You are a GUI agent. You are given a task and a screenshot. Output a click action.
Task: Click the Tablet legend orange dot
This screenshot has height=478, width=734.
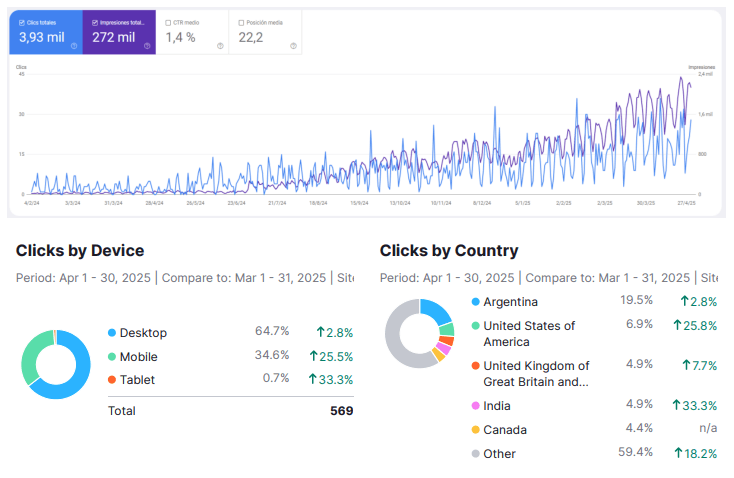tap(111, 380)
